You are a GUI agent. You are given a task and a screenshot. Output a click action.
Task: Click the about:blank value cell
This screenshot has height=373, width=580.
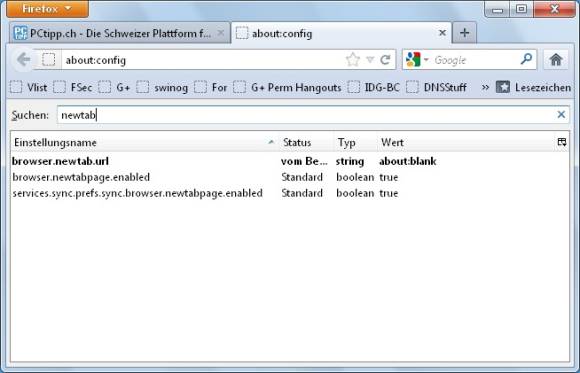[408, 161]
